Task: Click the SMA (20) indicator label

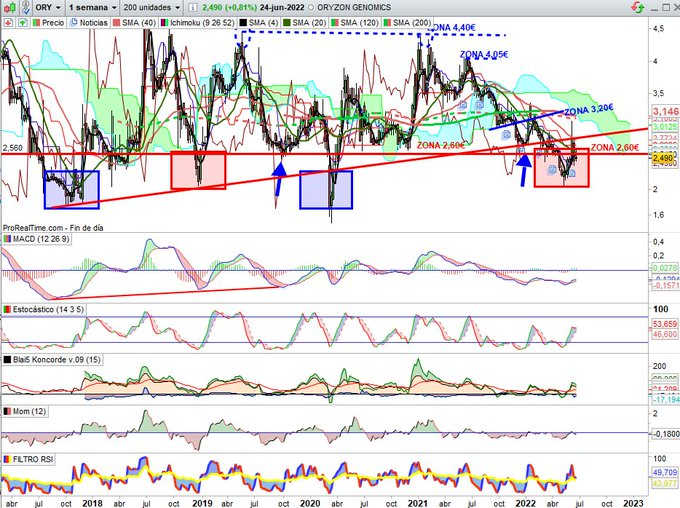Action: tap(309, 23)
